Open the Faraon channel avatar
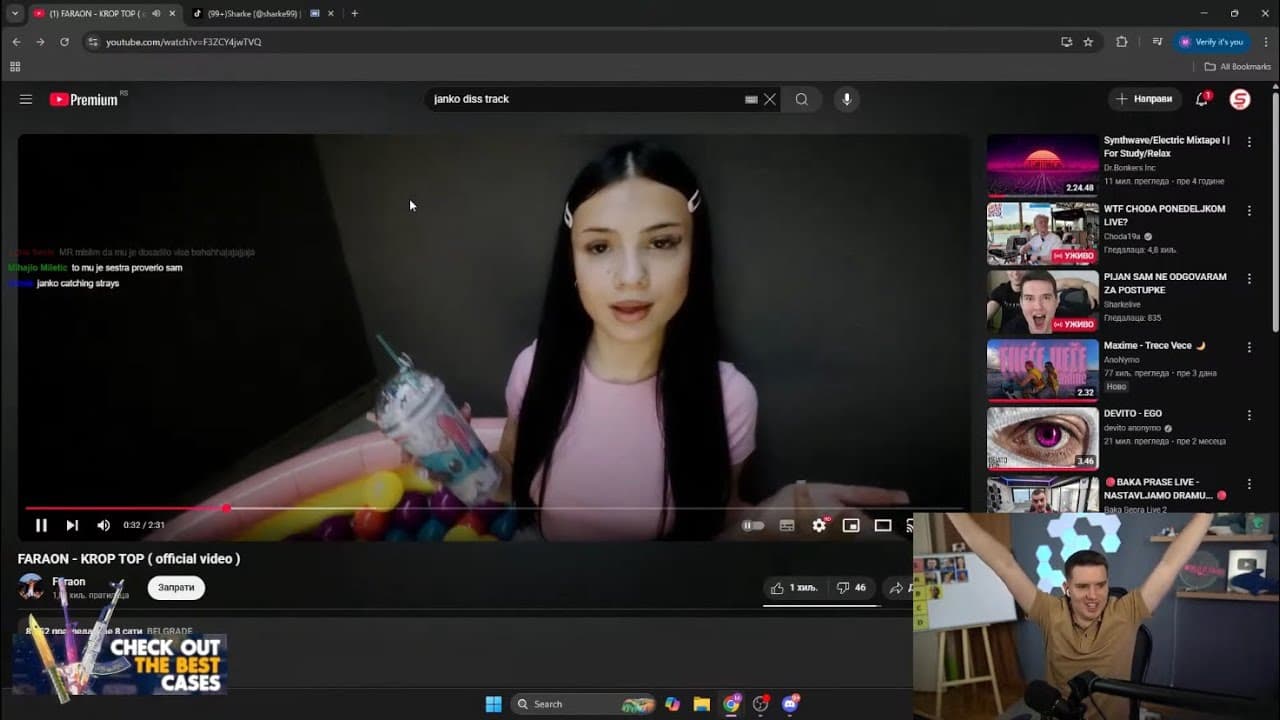 (x=31, y=587)
